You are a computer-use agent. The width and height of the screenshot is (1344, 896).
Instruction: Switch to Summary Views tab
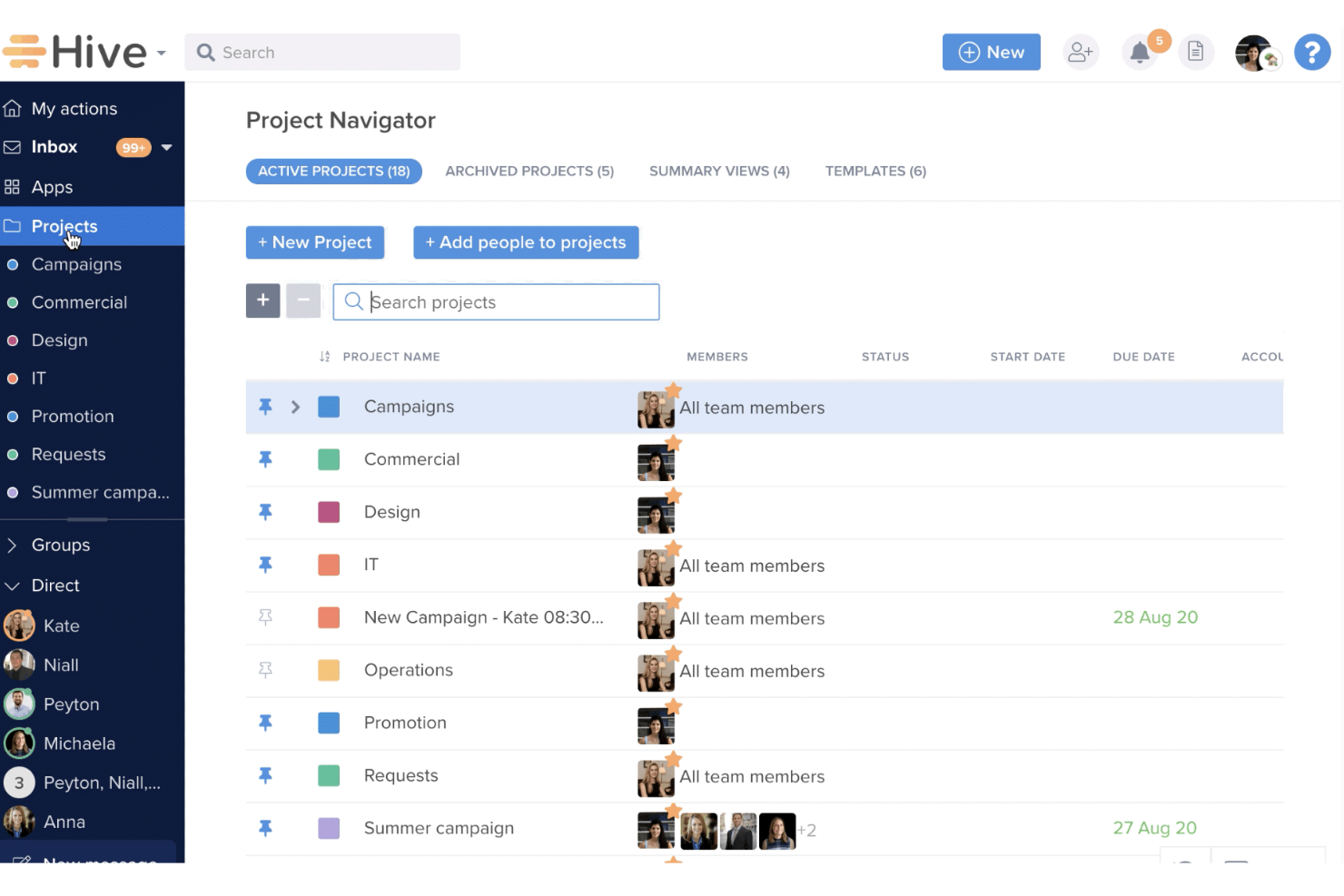coord(719,171)
